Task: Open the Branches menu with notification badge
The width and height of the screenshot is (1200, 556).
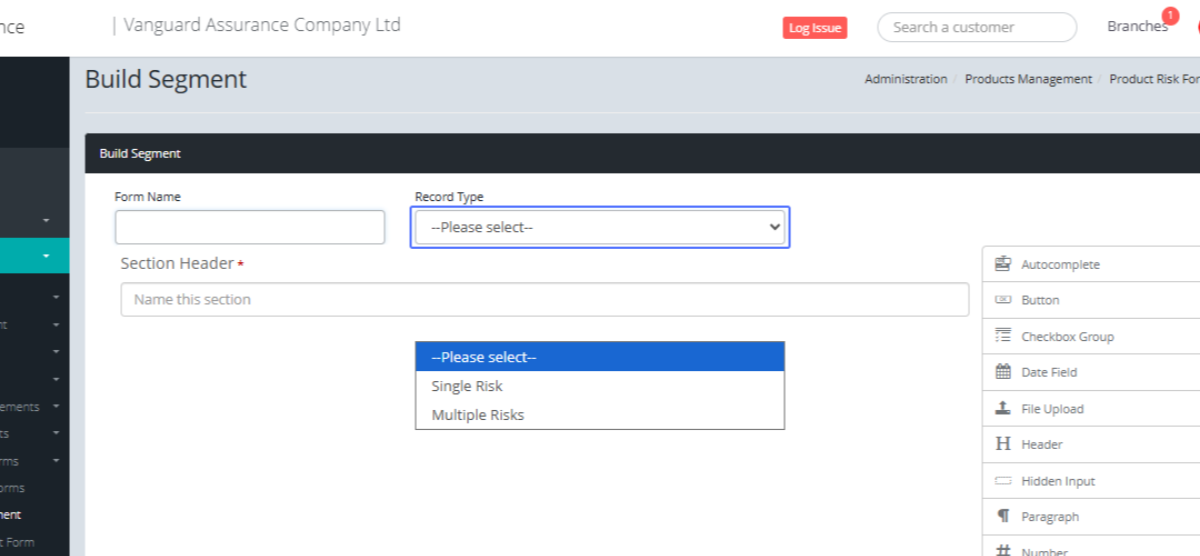Action: click(1138, 26)
